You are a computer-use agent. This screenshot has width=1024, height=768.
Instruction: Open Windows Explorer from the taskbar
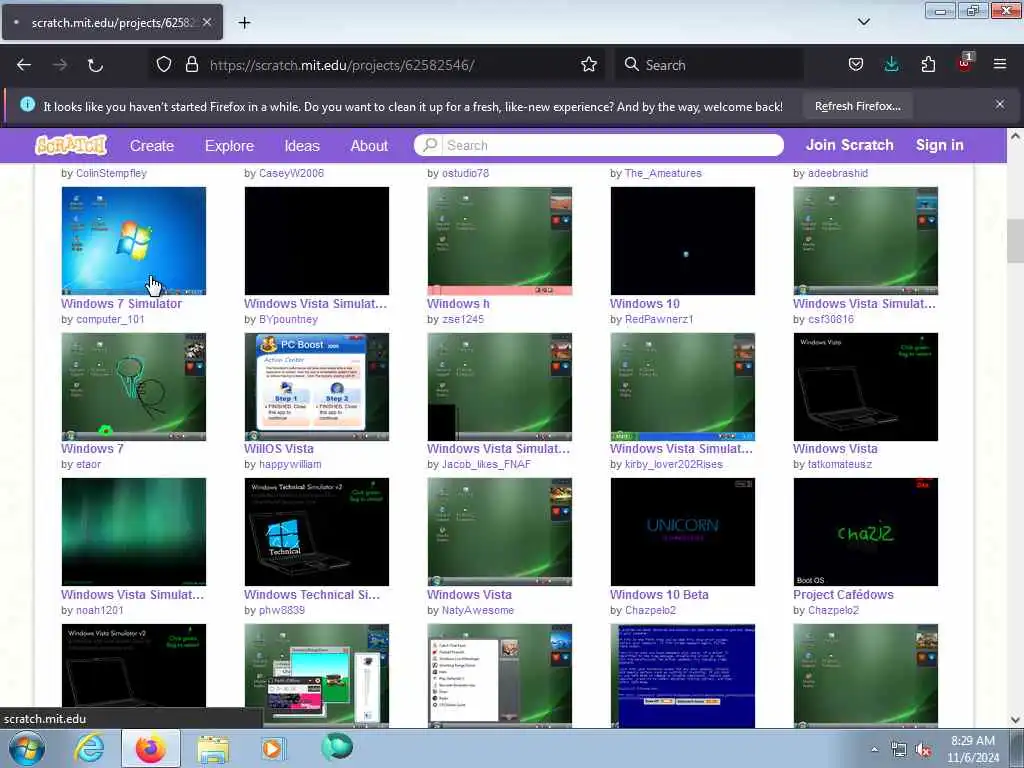[x=213, y=750]
